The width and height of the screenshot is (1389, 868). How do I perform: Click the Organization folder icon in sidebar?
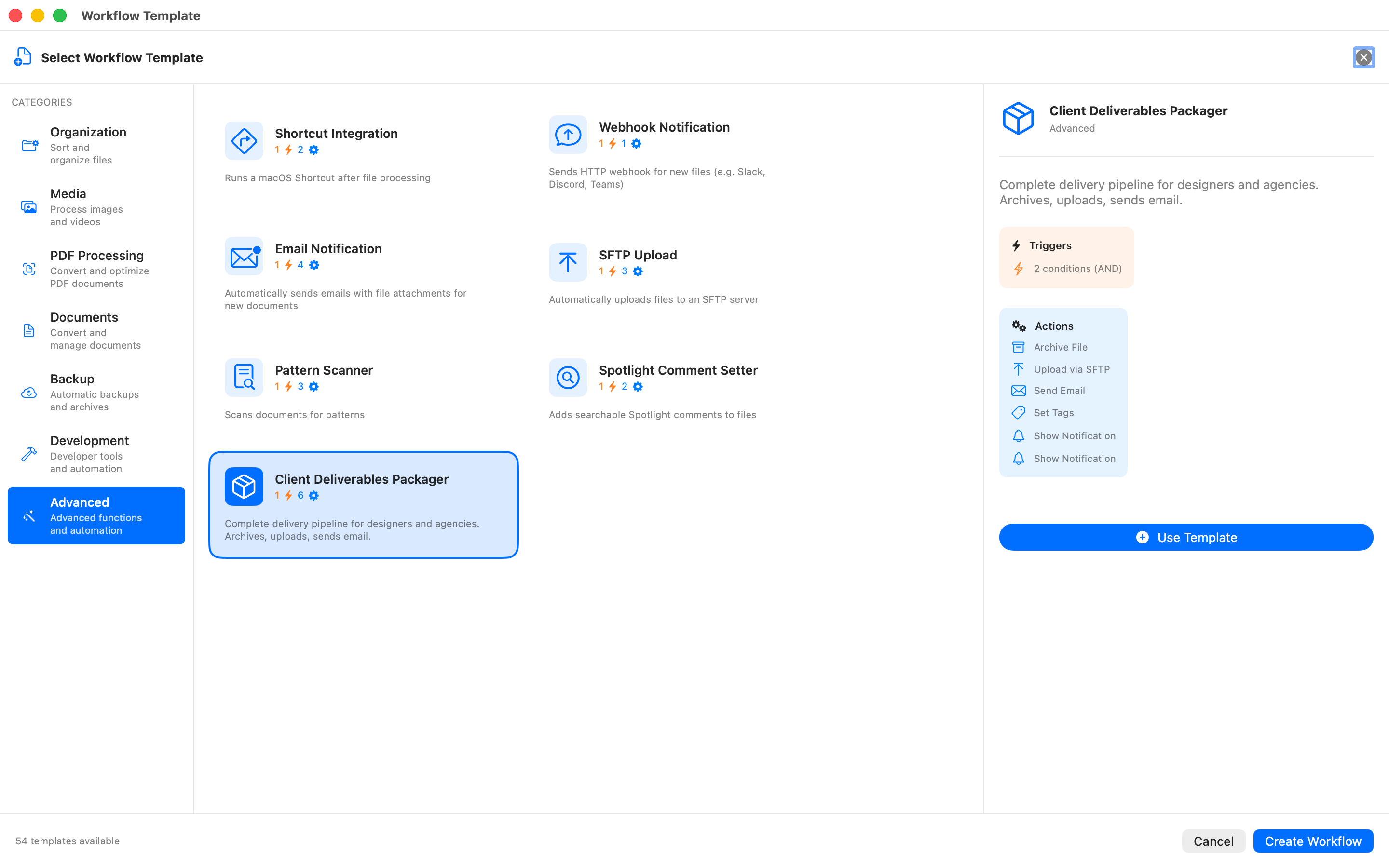tap(29, 146)
